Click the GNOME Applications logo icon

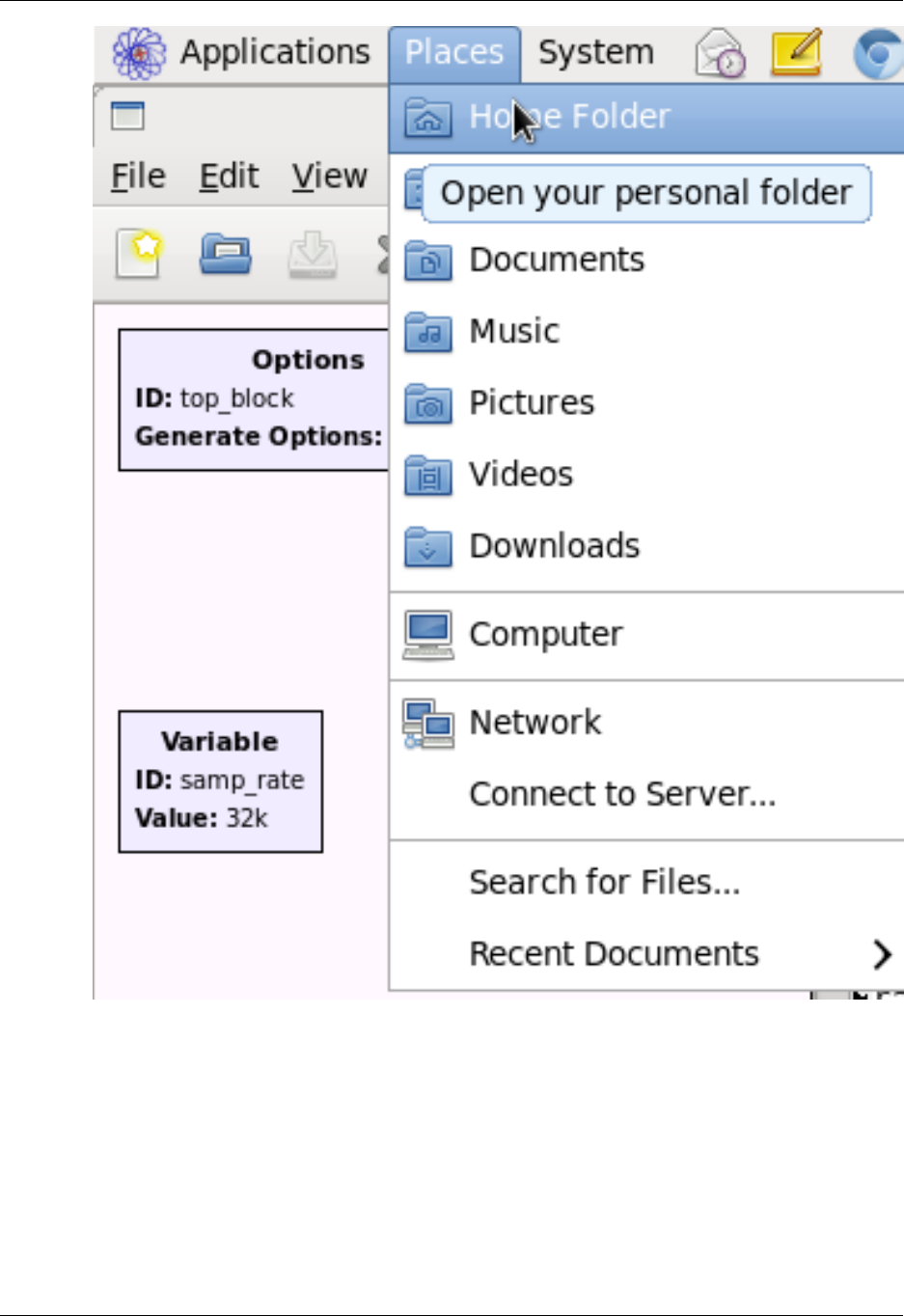pyautogui.click(x=140, y=53)
